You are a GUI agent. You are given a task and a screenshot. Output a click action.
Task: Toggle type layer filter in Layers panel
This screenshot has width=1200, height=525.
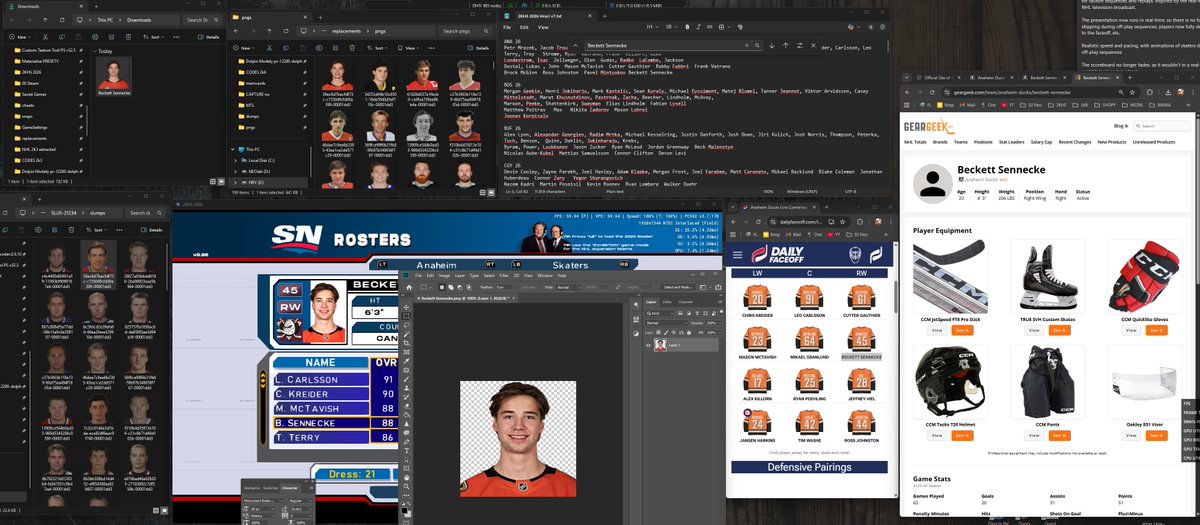pyautogui.click(x=697, y=314)
